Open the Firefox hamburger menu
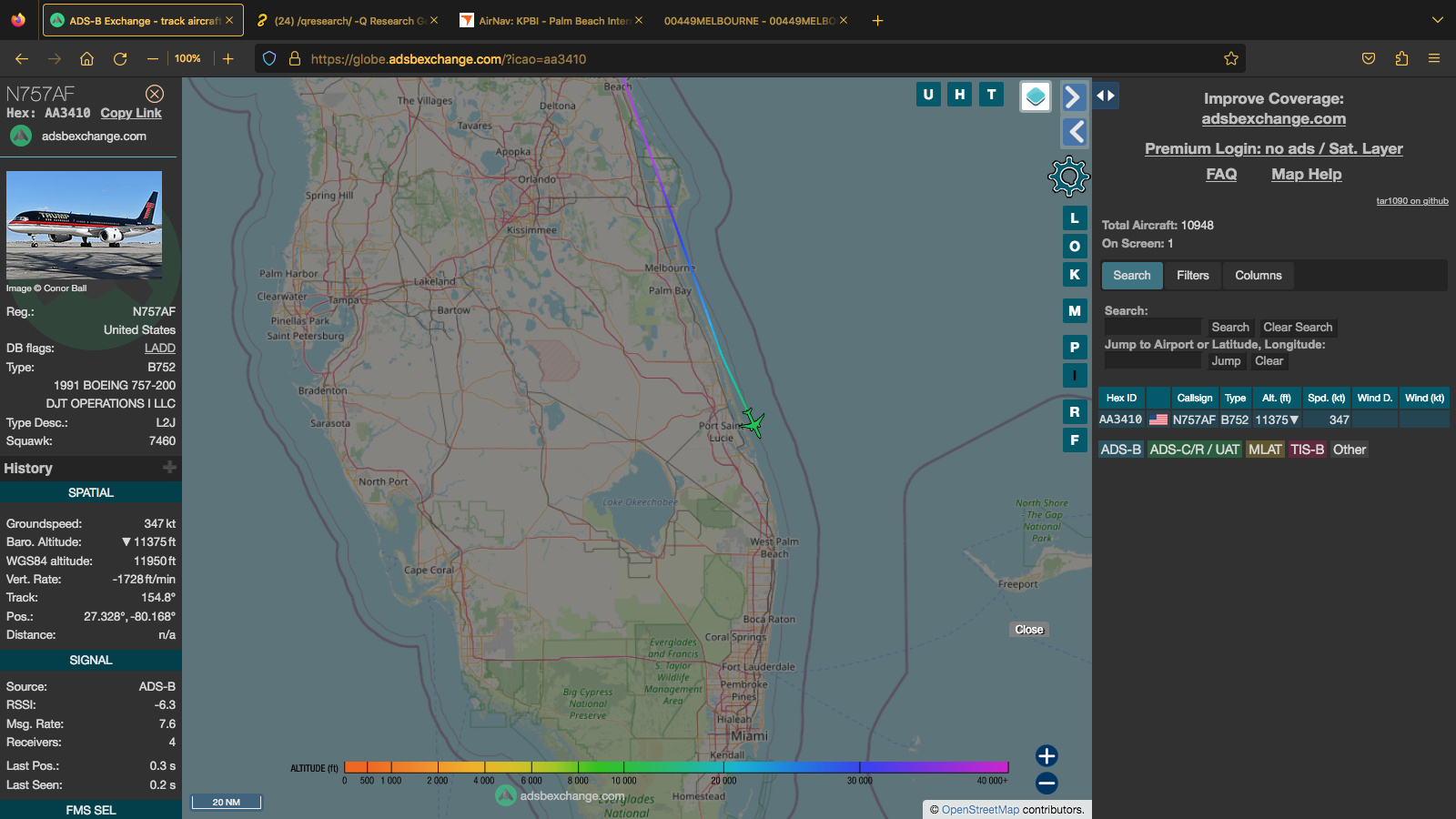Viewport: 1456px width, 819px height. click(x=1434, y=58)
